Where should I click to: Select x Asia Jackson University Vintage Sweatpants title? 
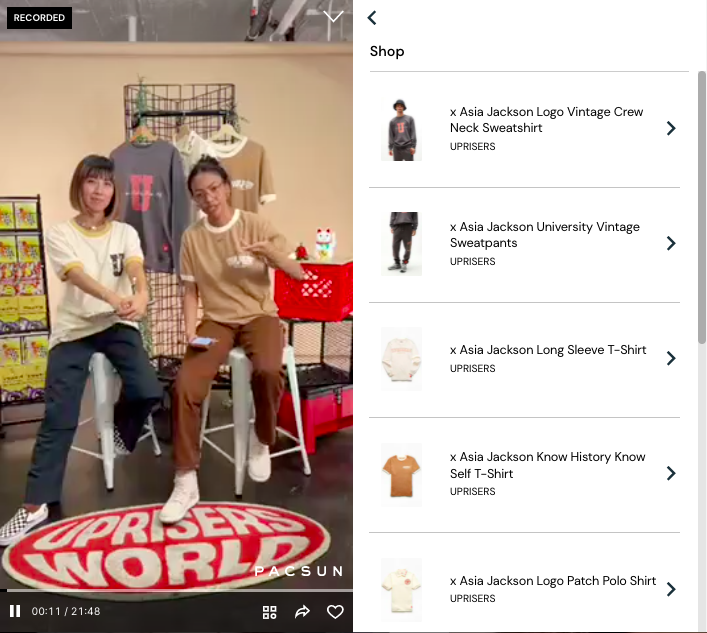click(545, 234)
